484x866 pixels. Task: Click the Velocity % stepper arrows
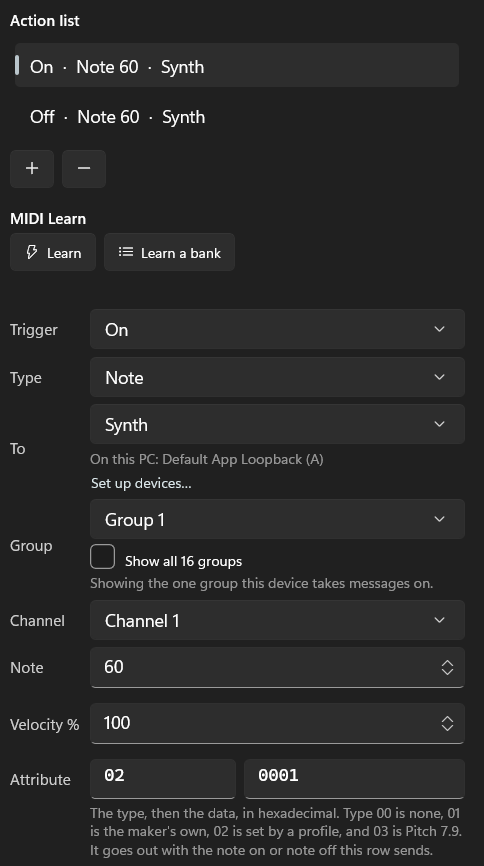pyautogui.click(x=448, y=723)
